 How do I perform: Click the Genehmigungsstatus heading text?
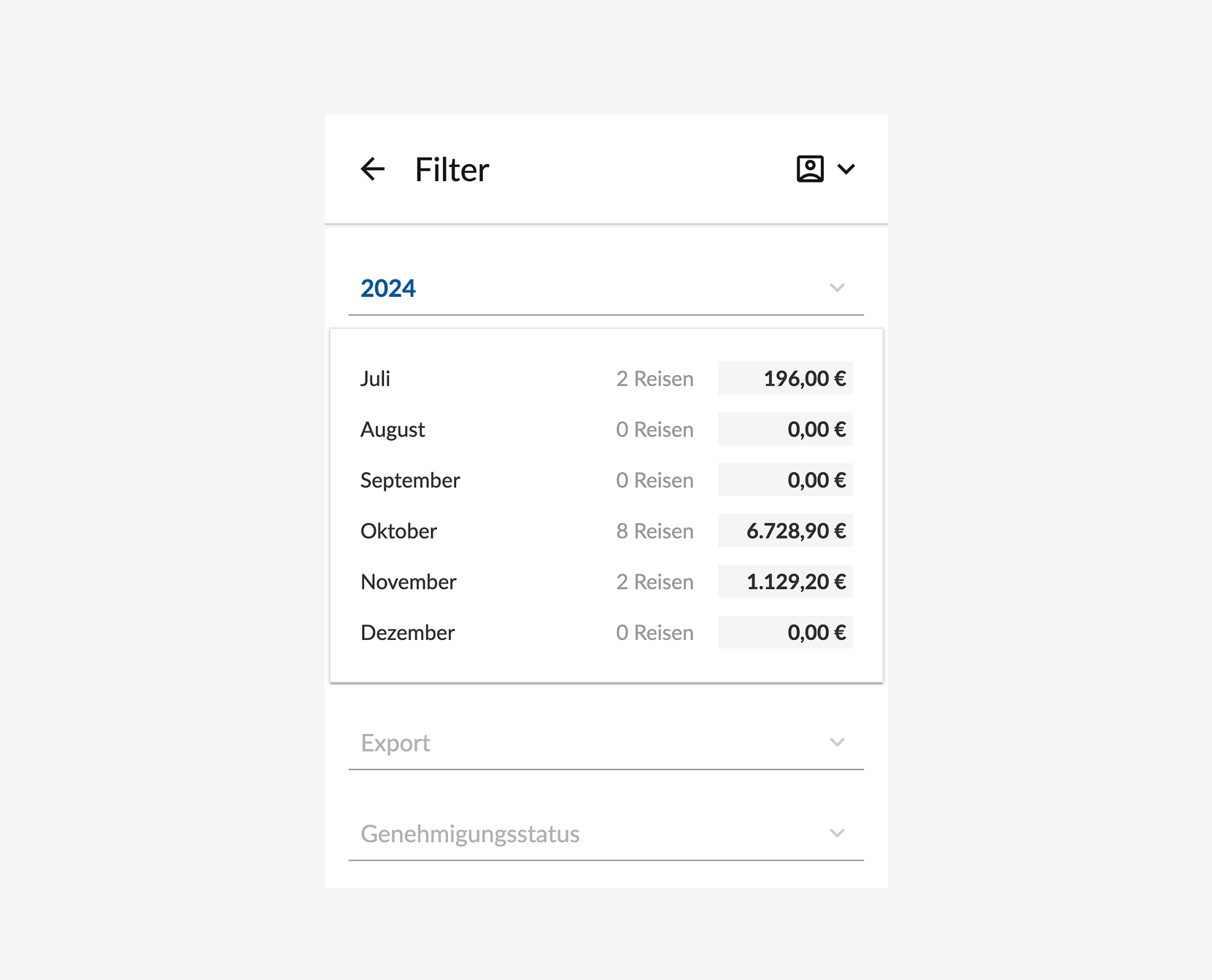(x=469, y=833)
